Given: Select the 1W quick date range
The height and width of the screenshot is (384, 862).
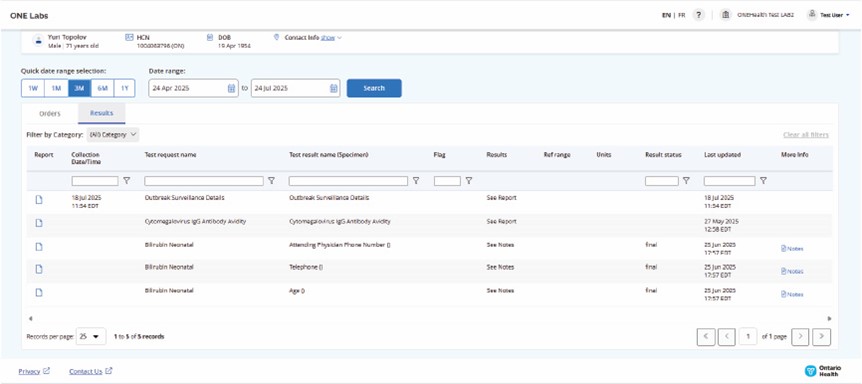Looking at the screenshot, I should click(32, 88).
